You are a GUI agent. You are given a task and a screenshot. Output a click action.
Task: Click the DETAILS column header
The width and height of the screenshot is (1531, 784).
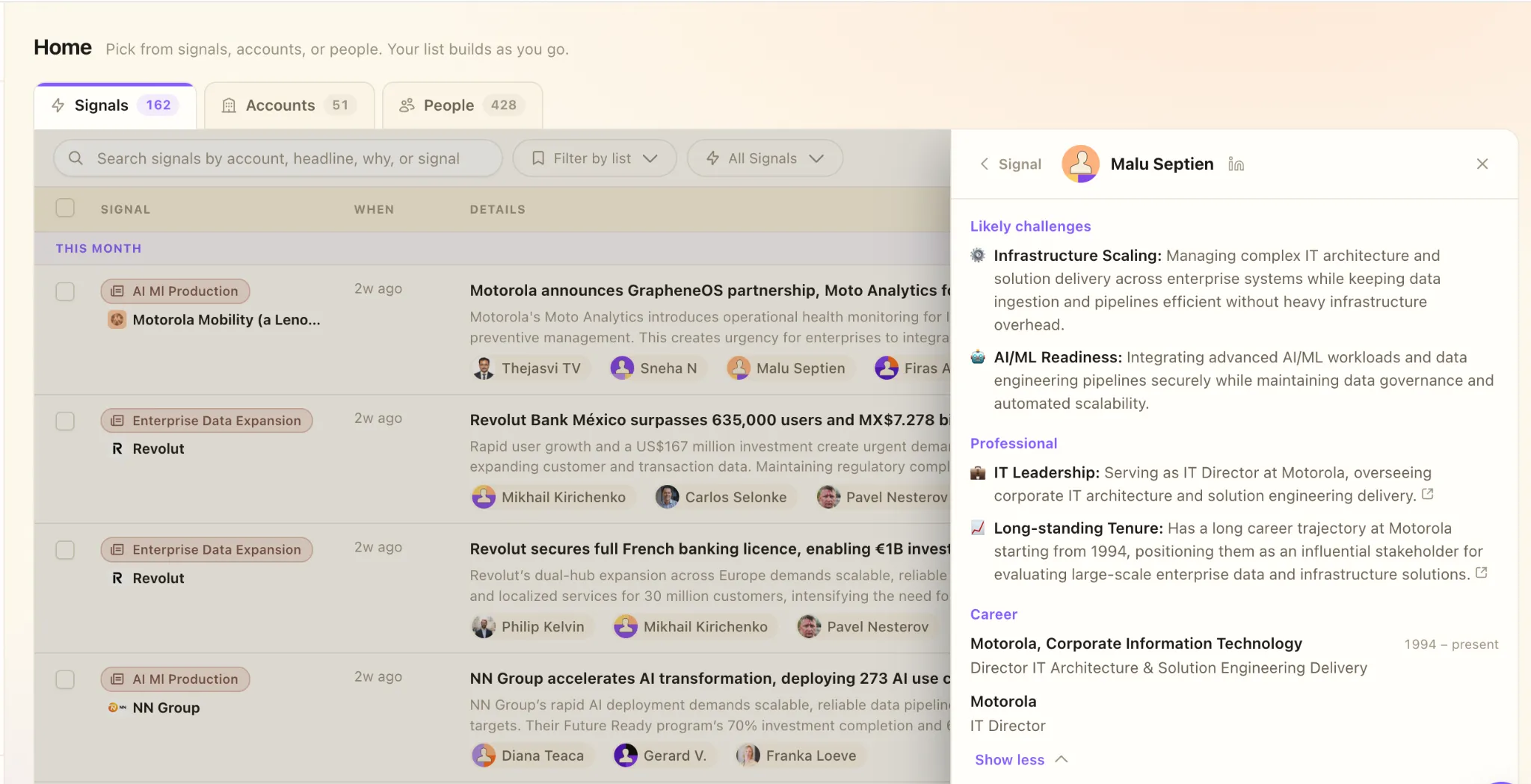point(498,209)
